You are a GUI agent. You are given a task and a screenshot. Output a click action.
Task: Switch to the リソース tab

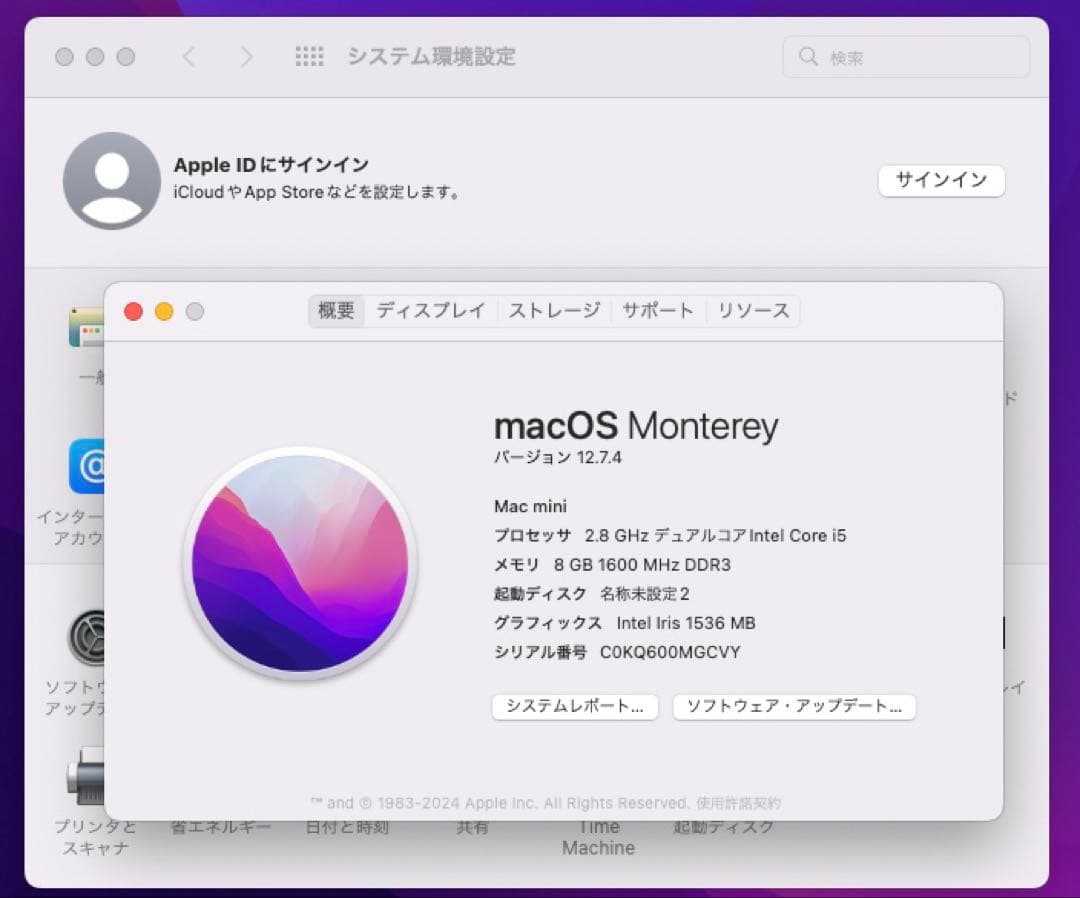pyautogui.click(x=753, y=311)
